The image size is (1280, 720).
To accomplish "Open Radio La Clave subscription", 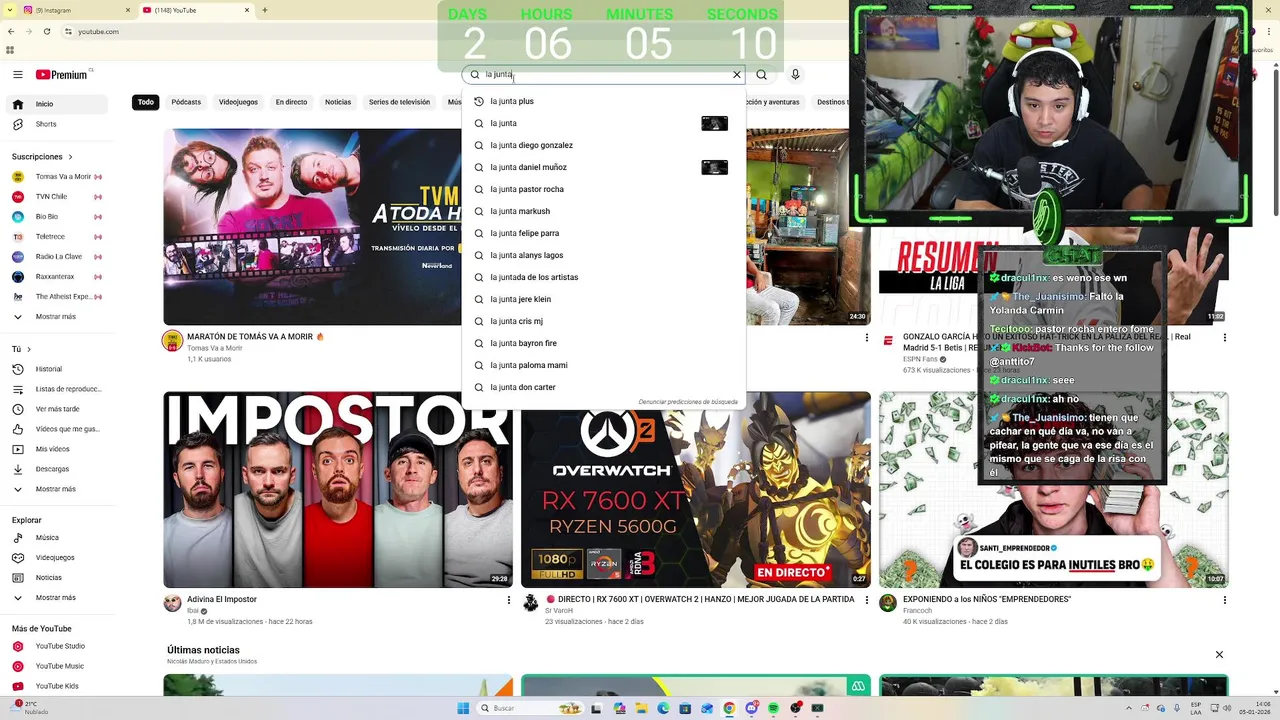I will 56,257.
